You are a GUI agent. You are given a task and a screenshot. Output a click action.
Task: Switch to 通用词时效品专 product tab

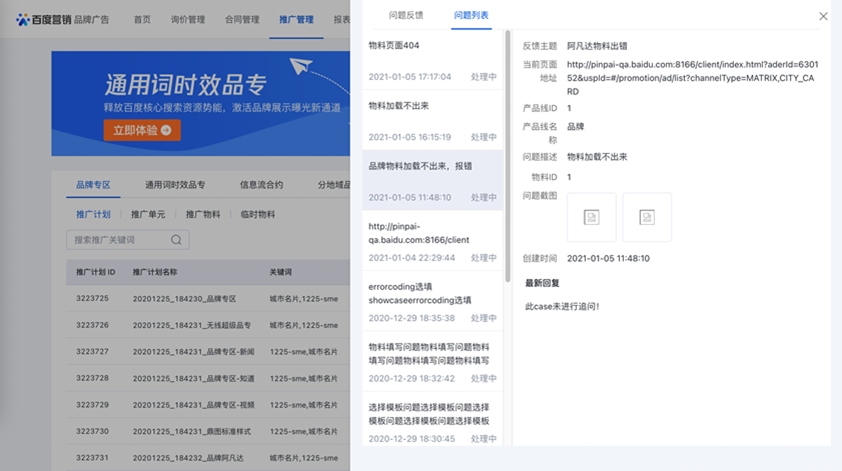pos(175,185)
